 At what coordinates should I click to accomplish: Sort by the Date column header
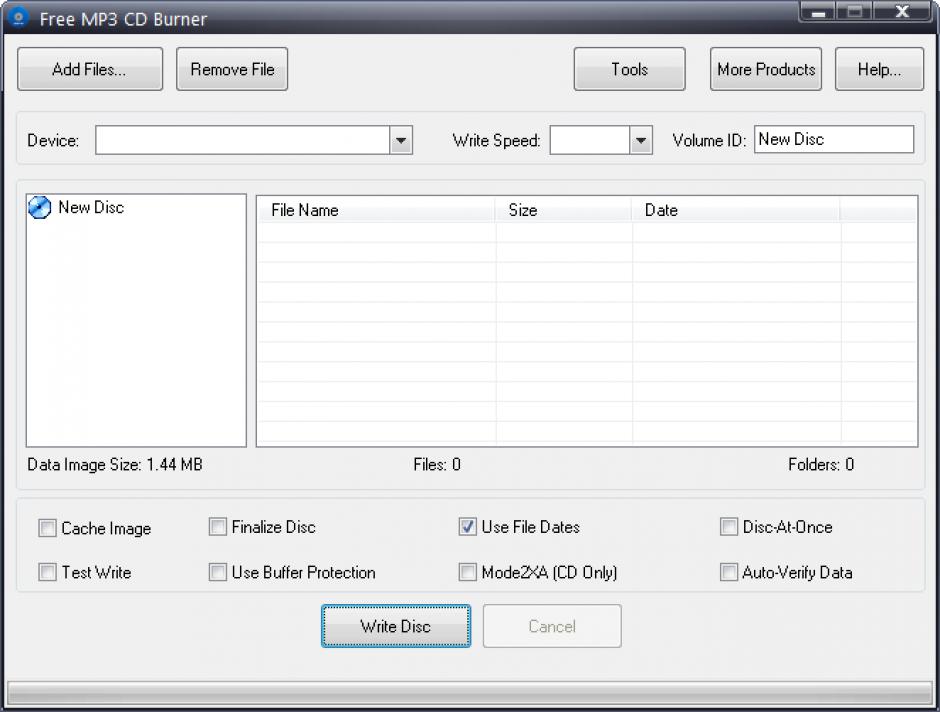coord(736,210)
